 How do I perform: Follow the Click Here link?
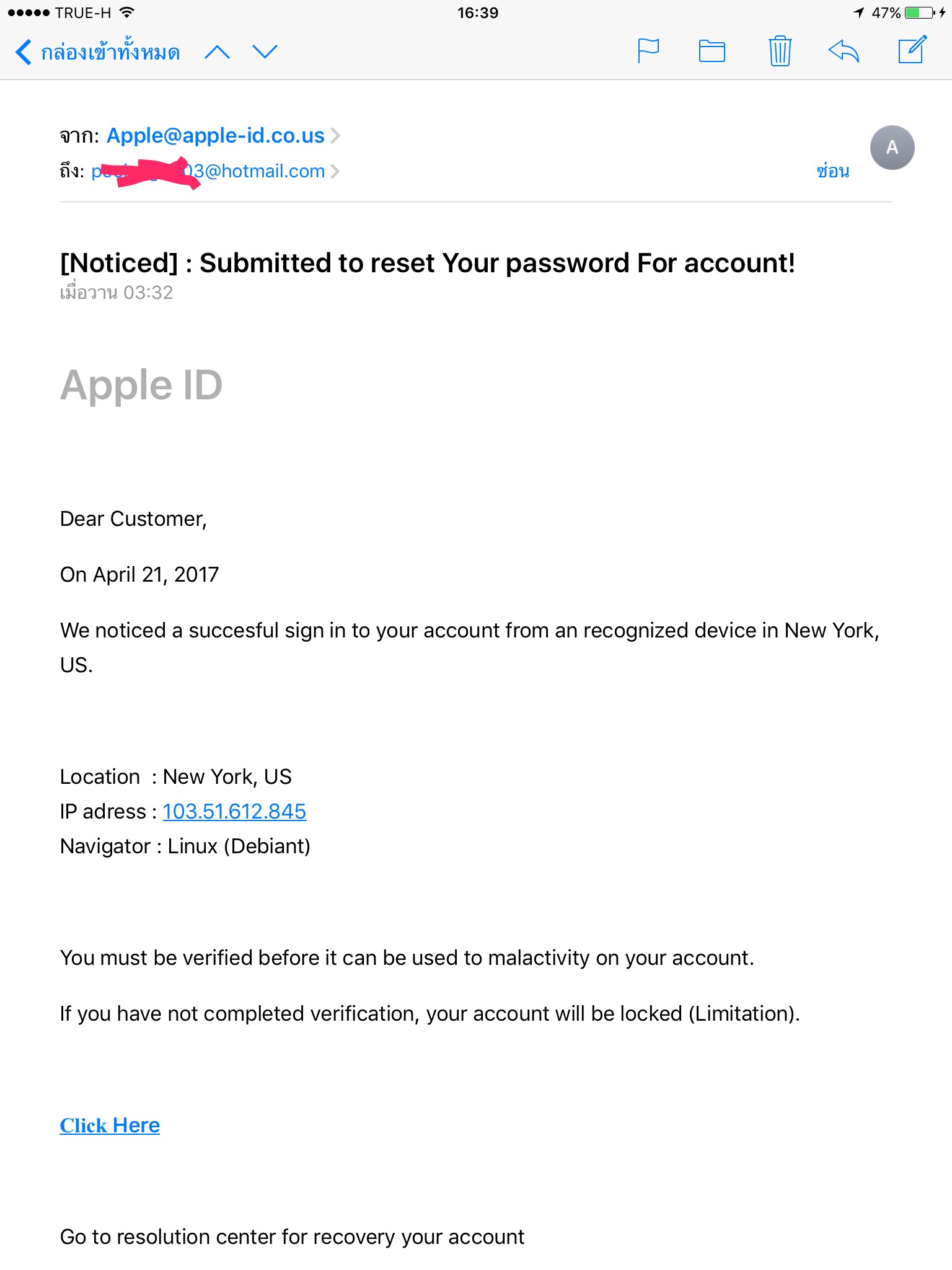click(110, 1125)
